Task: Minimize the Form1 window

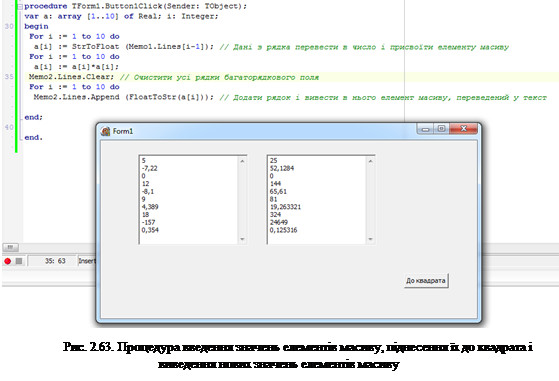Action: point(425,129)
